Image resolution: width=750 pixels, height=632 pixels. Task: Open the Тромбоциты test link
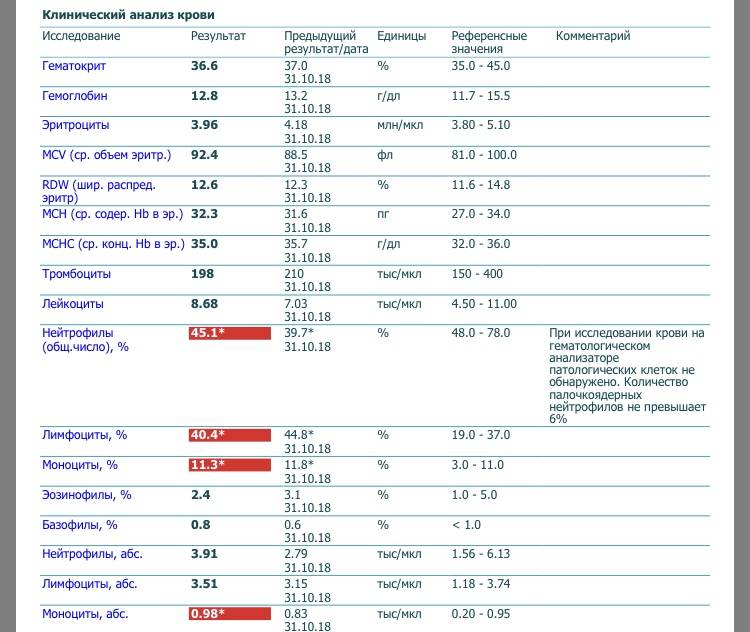(76, 274)
